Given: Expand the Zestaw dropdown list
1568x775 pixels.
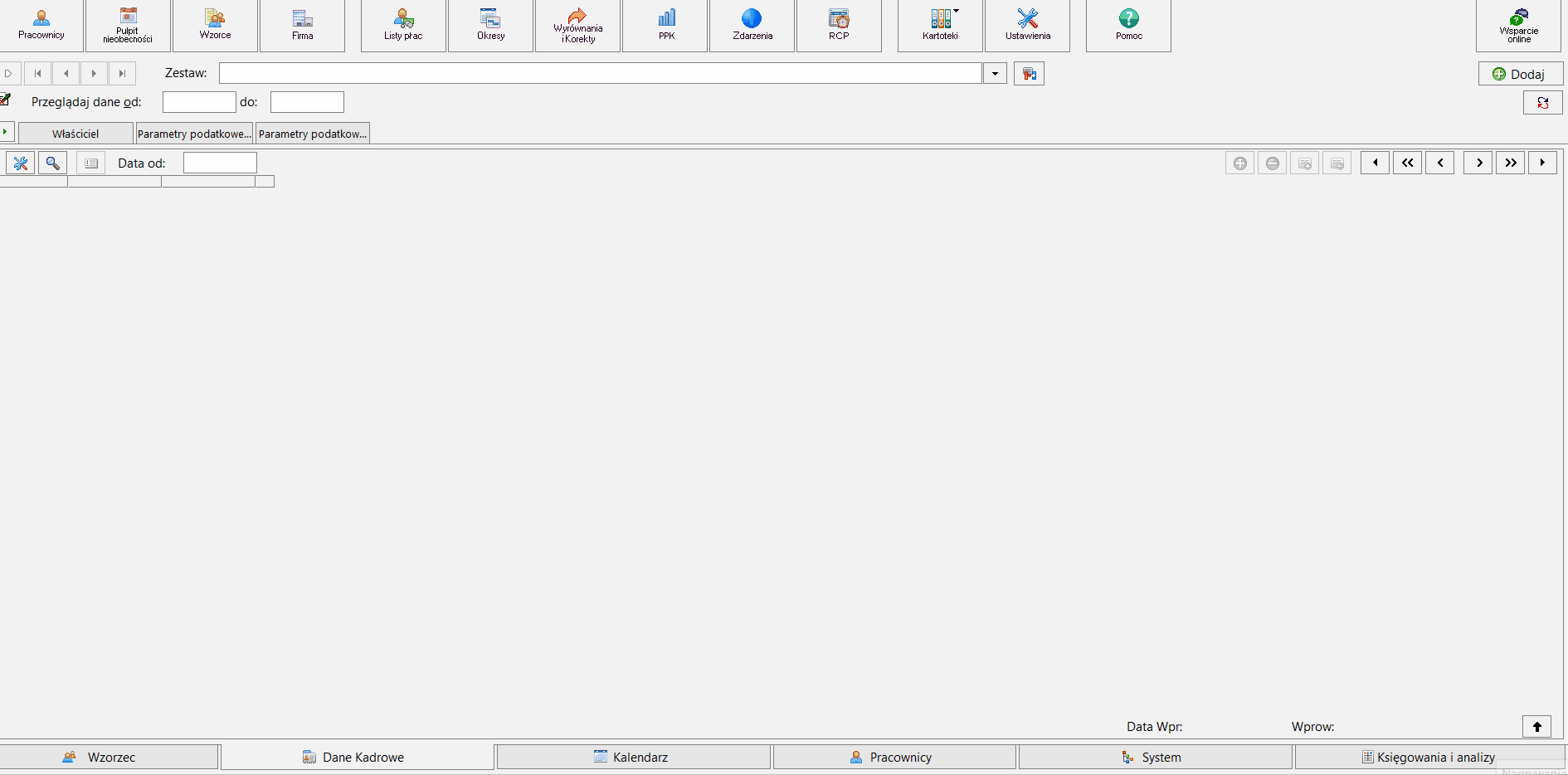Looking at the screenshot, I should tap(995, 74).
